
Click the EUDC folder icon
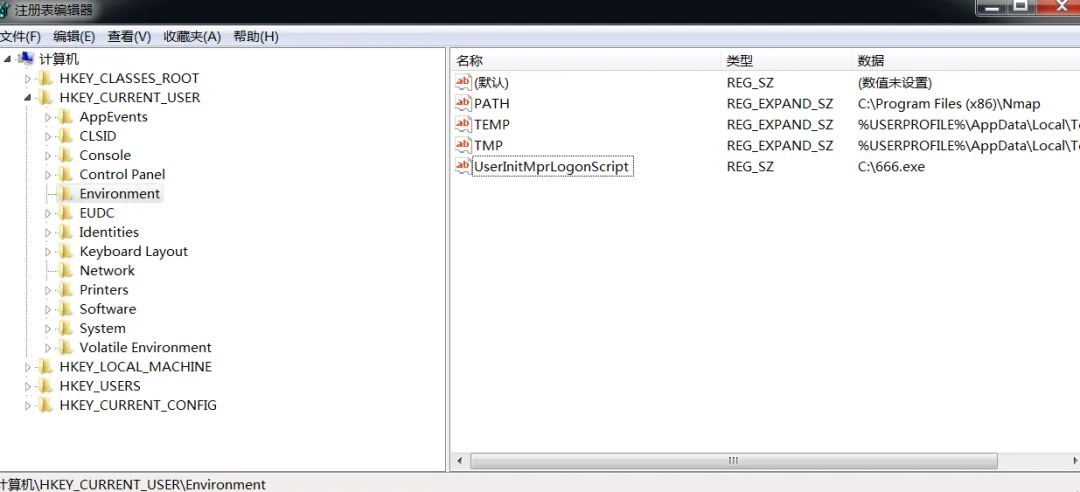(x=65, y=213)
